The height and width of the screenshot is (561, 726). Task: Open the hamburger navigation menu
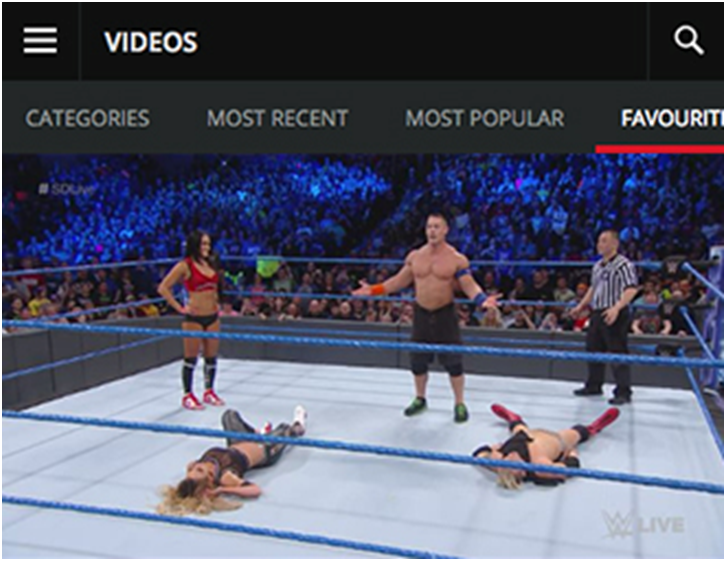click(x=40, y=40)
